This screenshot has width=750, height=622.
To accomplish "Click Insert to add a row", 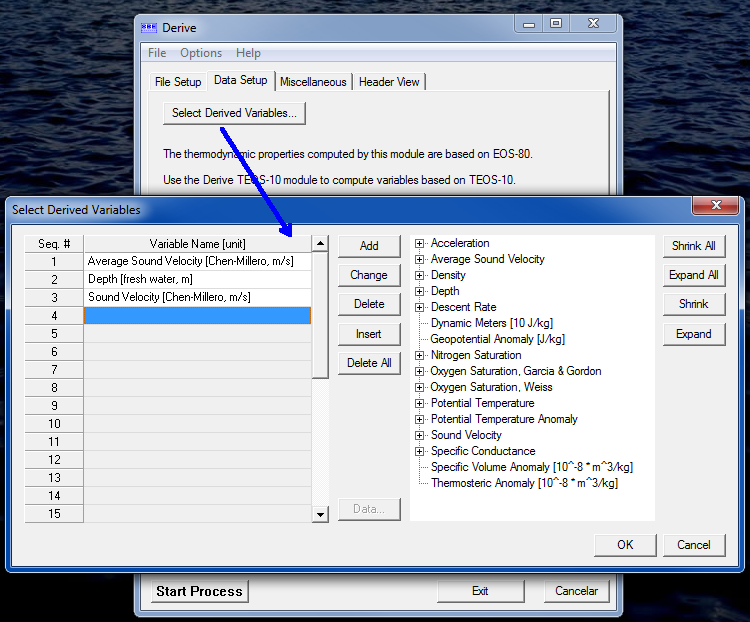I will [x=369, y=334].
